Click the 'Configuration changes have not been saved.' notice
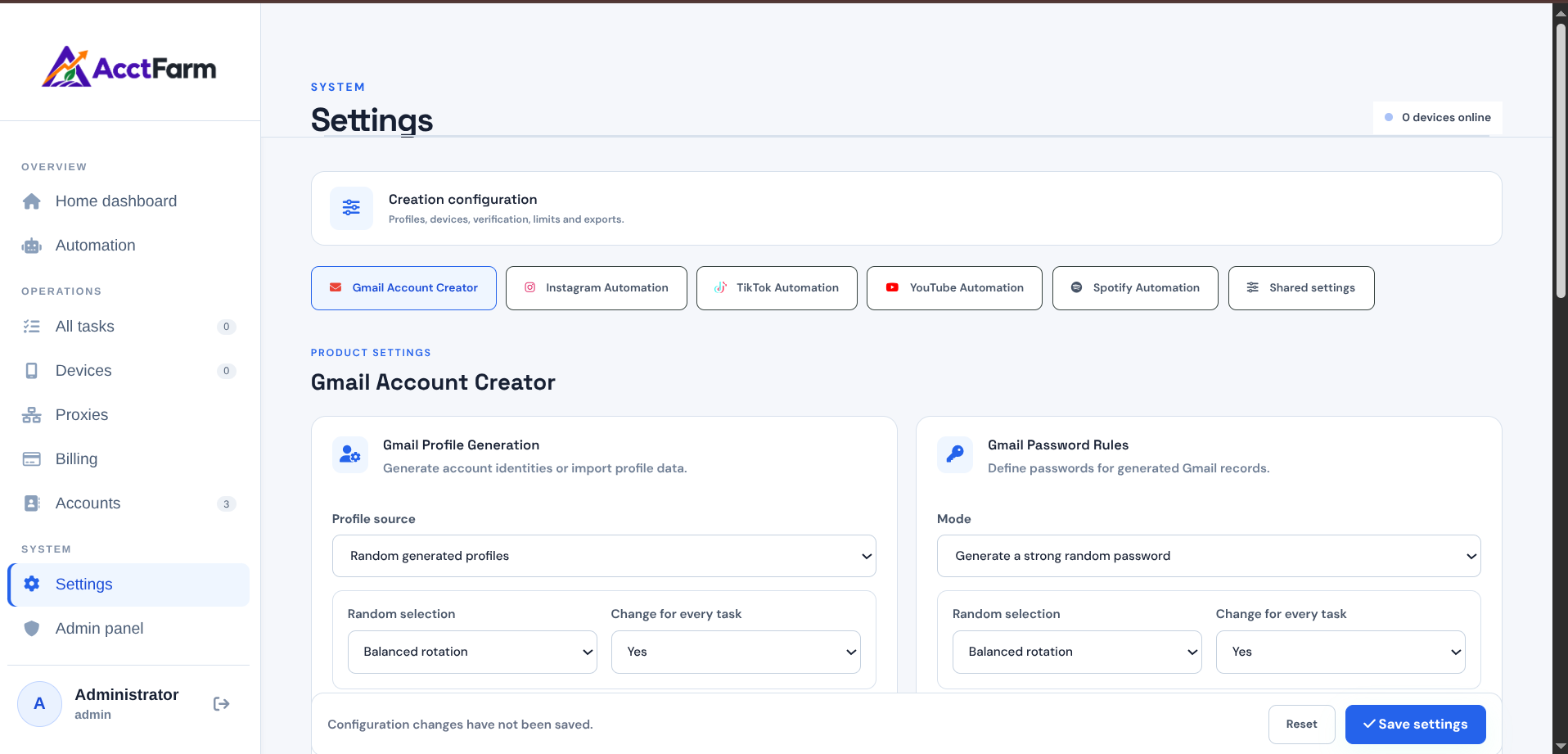Viewport: 1568px width, 754px height. [460, 725]
